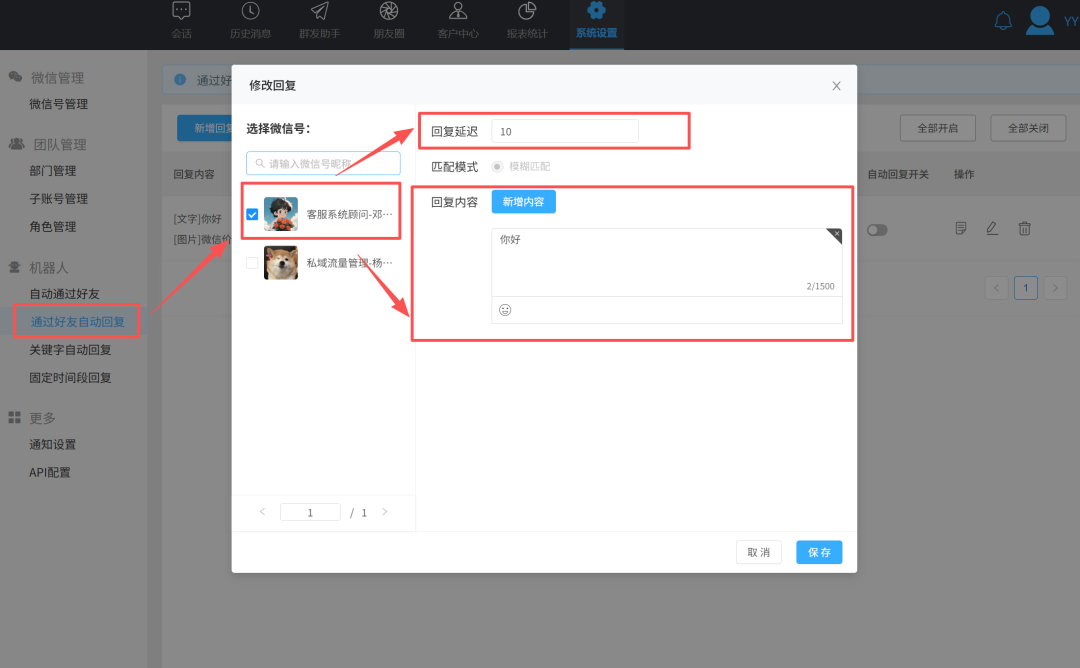The image size is (1080, 668).
Task: Click the 更多 section header
Action: click(42, 418)
